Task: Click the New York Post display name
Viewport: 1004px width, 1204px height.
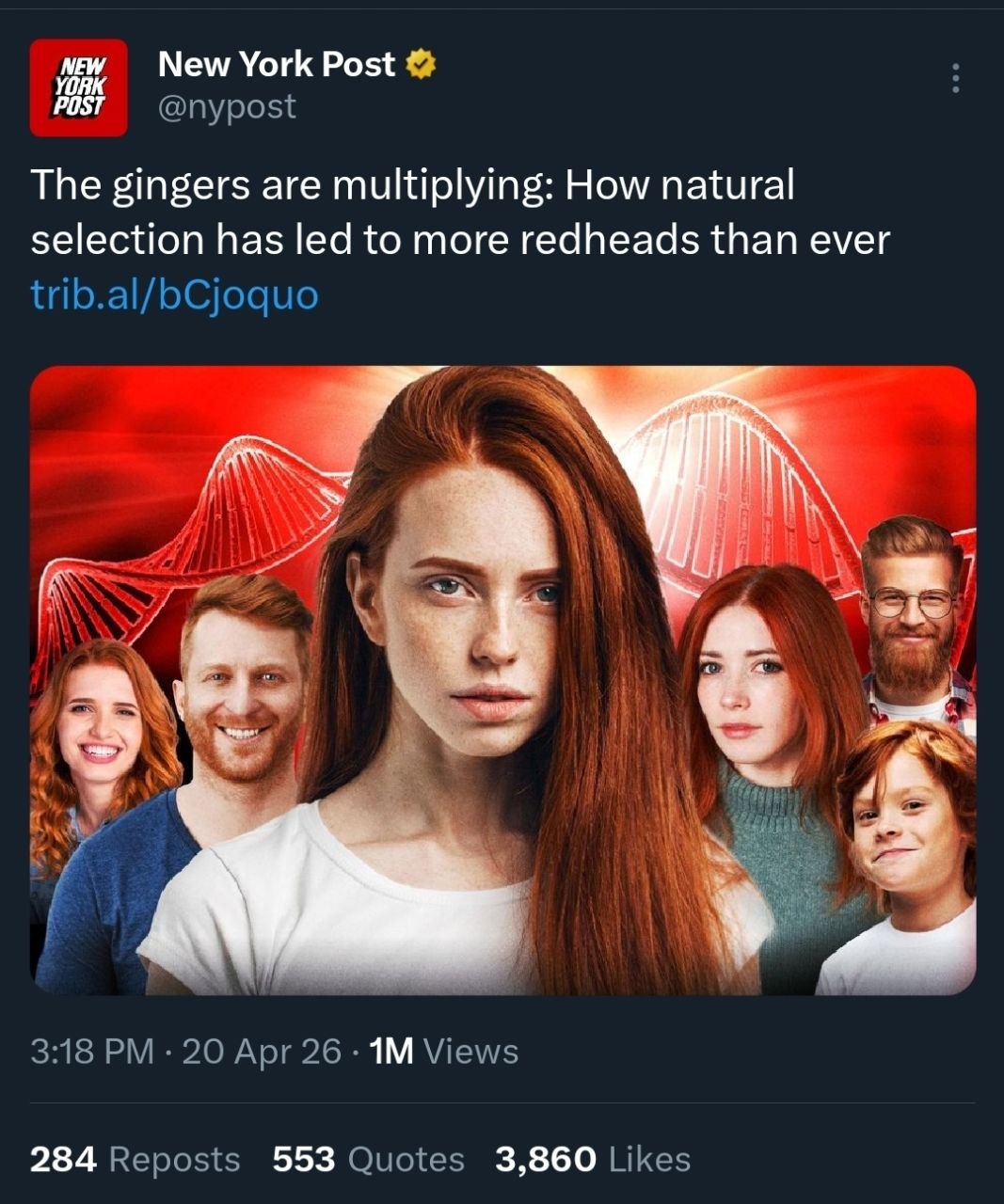Action: tap(276, 64)
